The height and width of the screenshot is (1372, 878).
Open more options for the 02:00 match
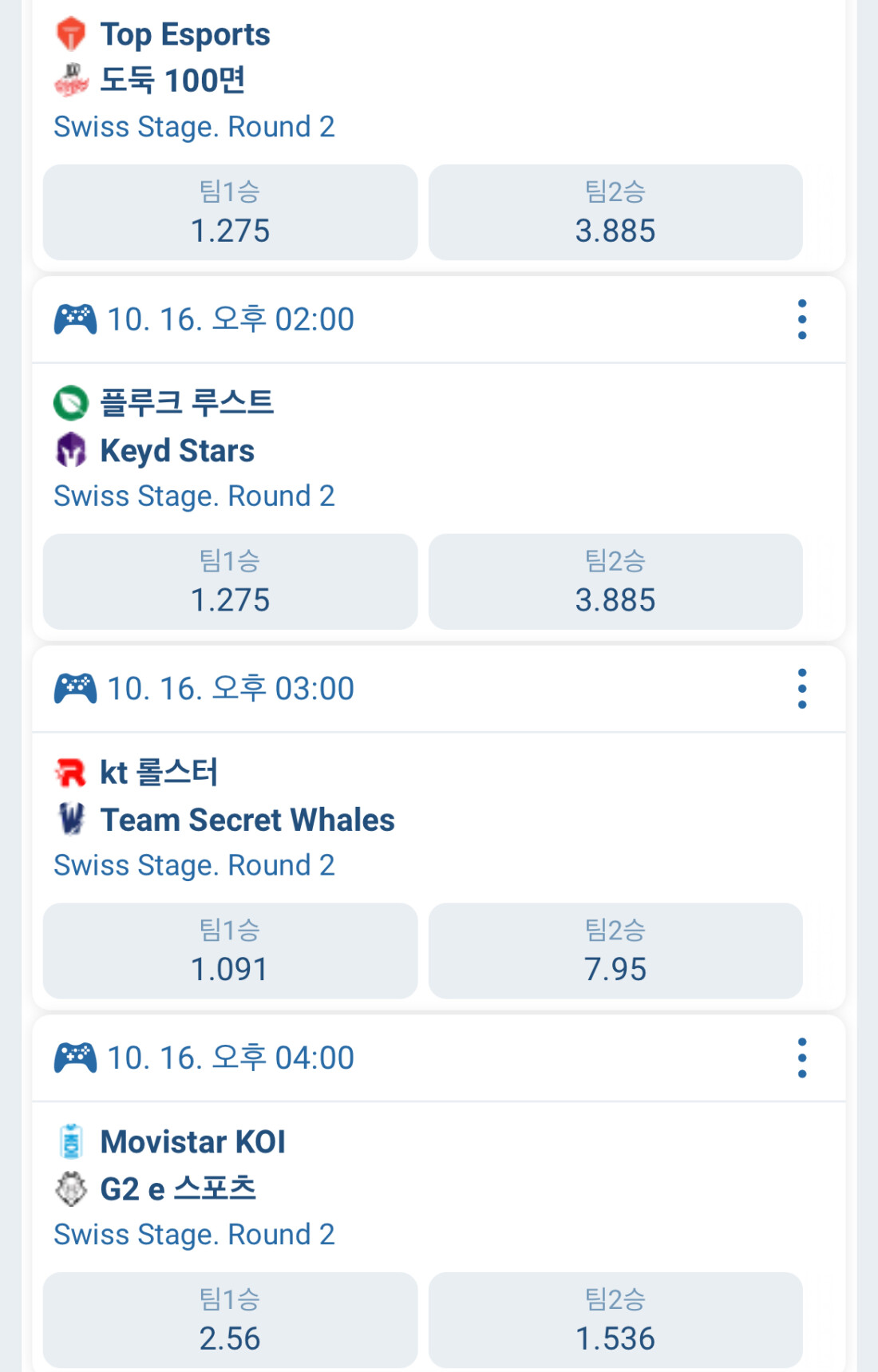pos(801,319)
